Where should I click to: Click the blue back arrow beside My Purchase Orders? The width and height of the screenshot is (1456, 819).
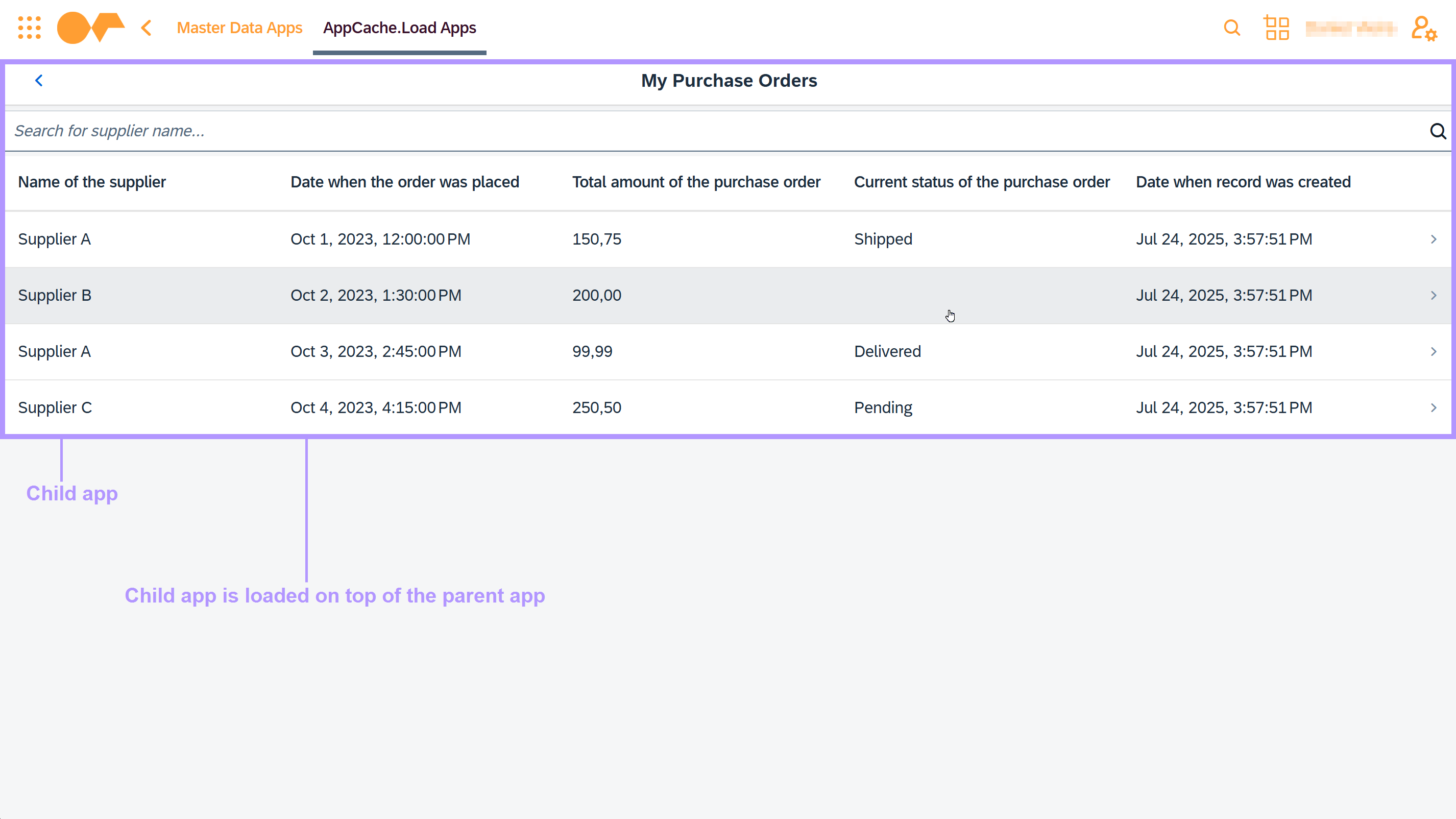point(39,81)
